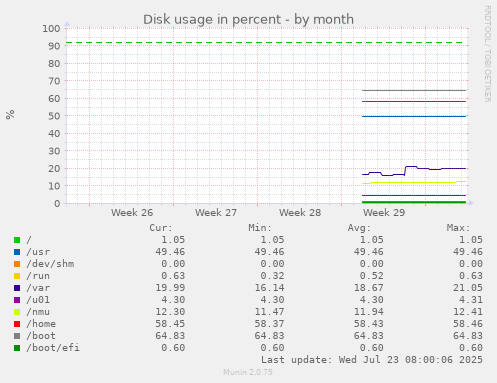Click the Week 29 axis label
The width and height of the screenshot is (497, 383).
point(384,213)
